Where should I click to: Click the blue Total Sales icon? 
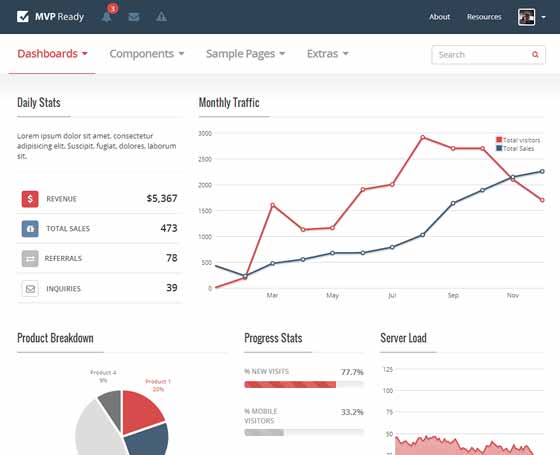pyautogui.click(x=30, y=229)
